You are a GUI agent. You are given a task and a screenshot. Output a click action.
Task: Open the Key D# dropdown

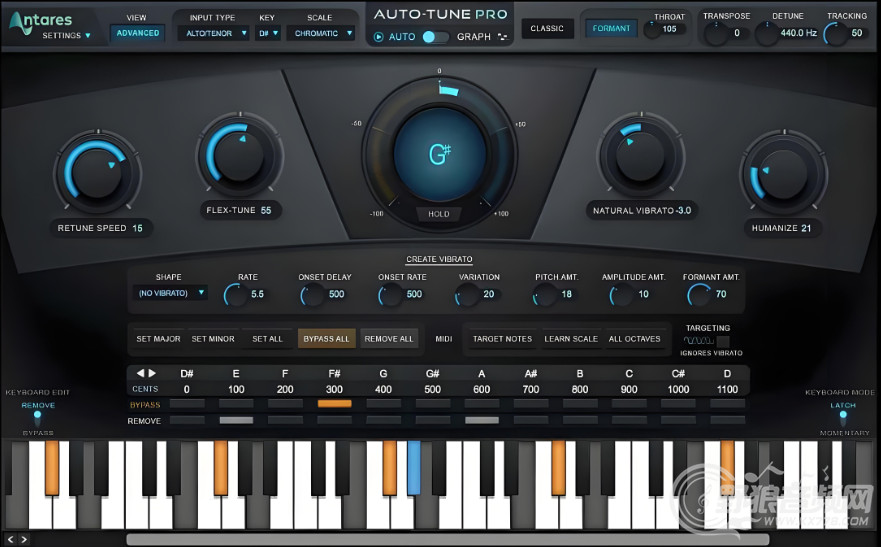[x=267, y=34]
